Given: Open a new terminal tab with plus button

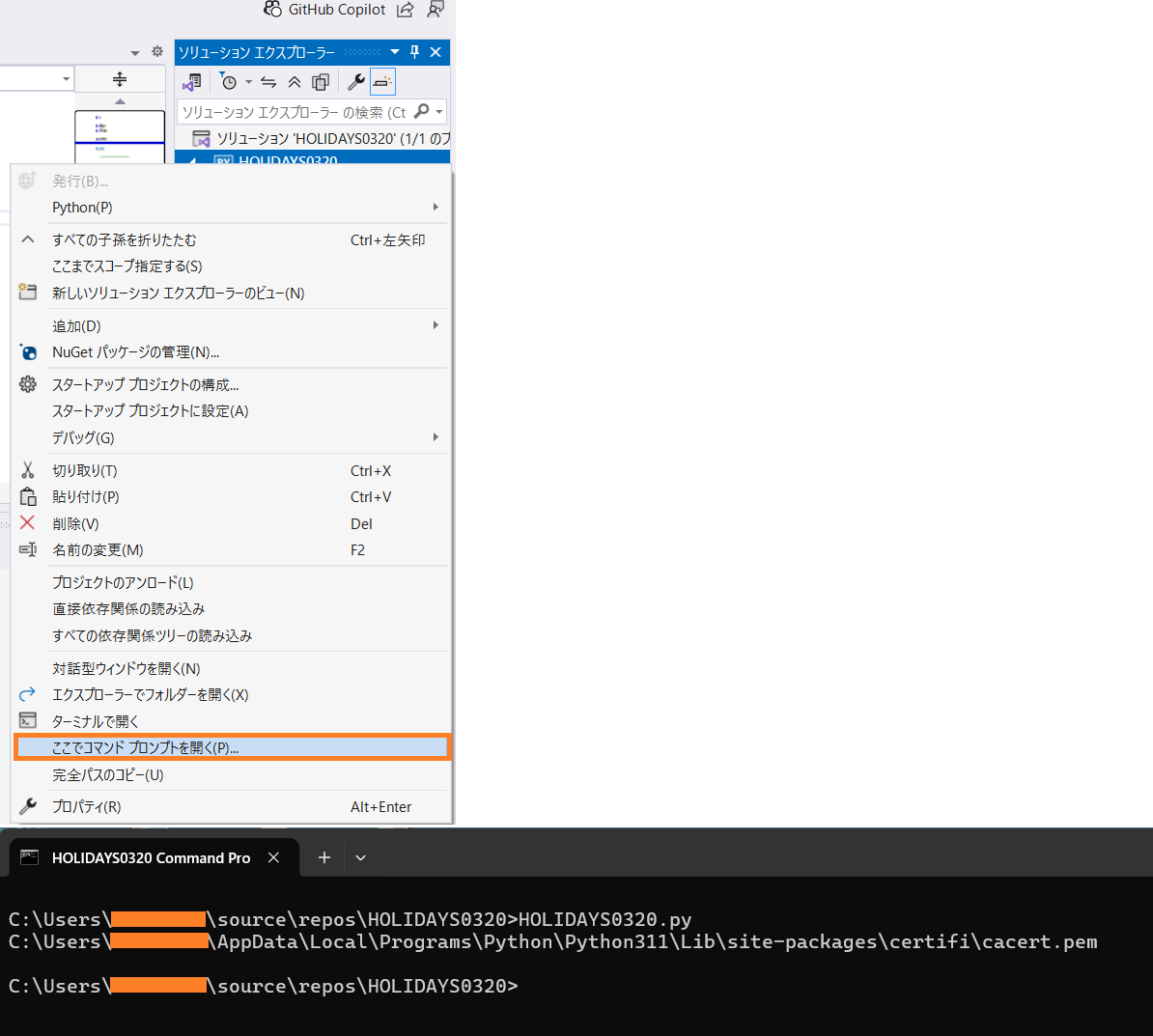Looking at the screenshot, I should 324,857.
